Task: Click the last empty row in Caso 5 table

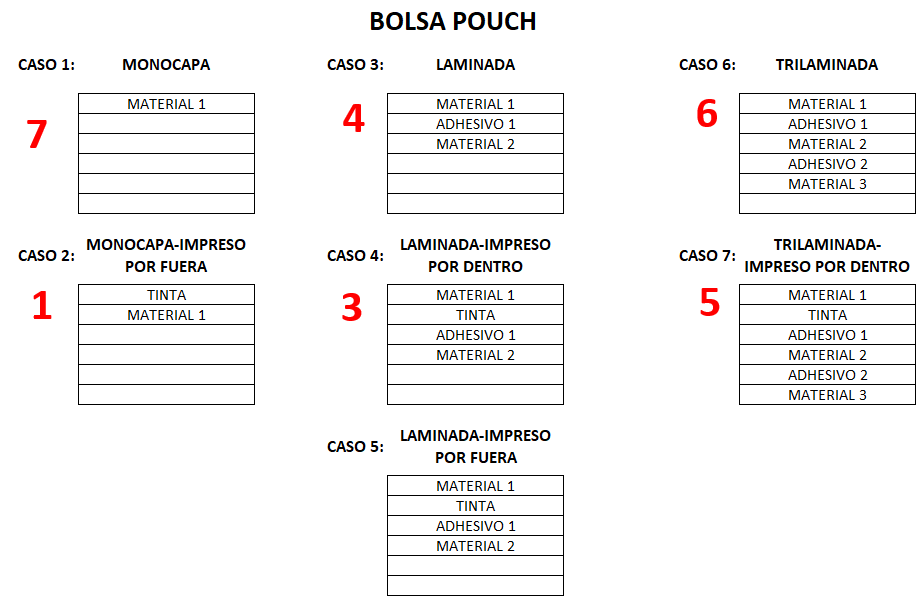Action: 475,586
